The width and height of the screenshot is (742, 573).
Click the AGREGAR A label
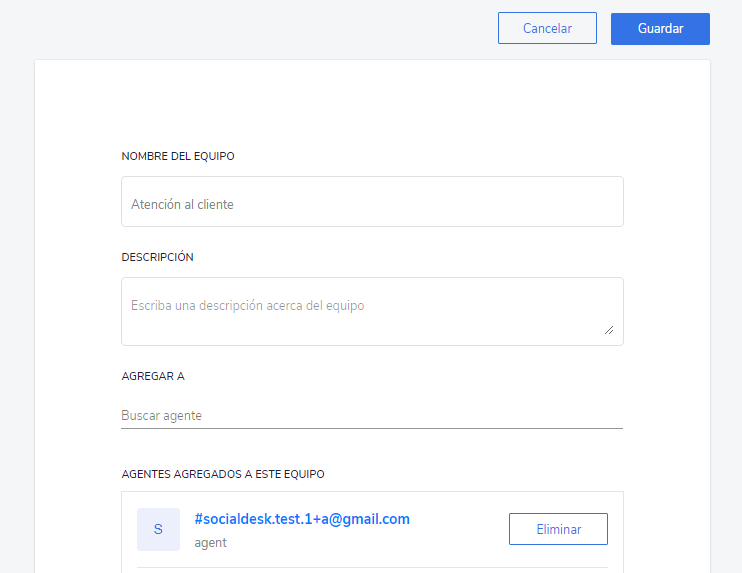[153, 376]
